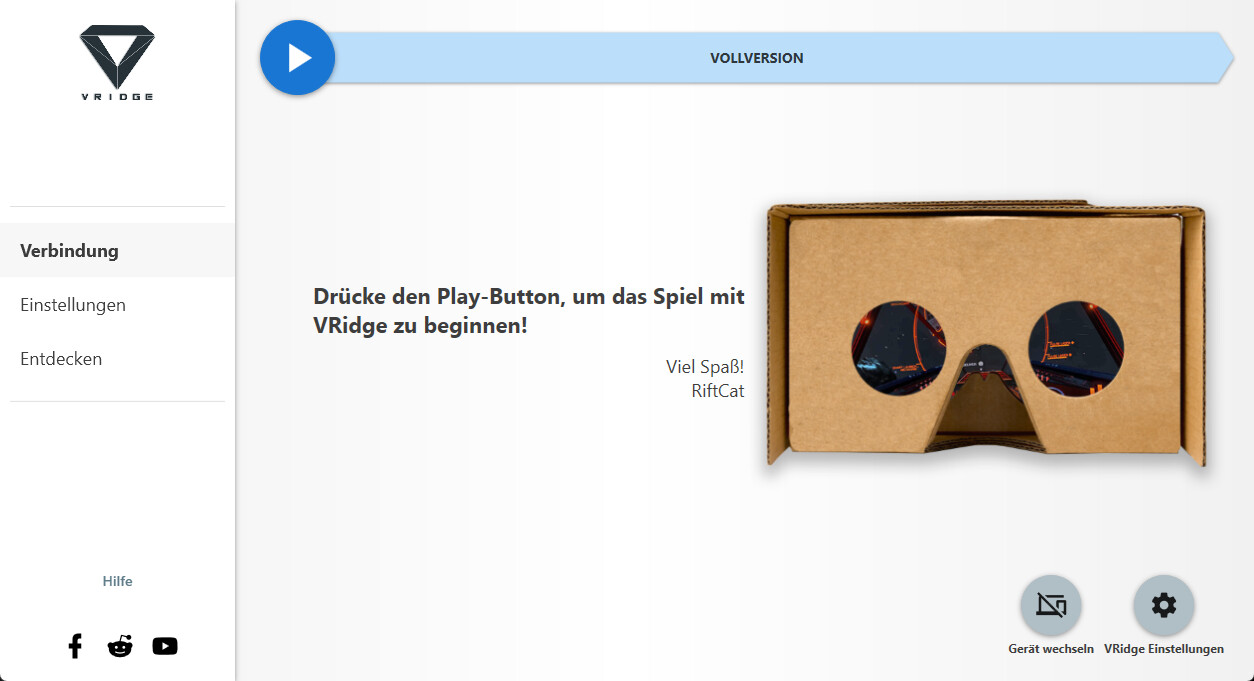This screenshot has height=681, width=1254.
Task: Click the VRidge Einstellungen text label
Action: pyautogui.click(x=1164, y=649)
